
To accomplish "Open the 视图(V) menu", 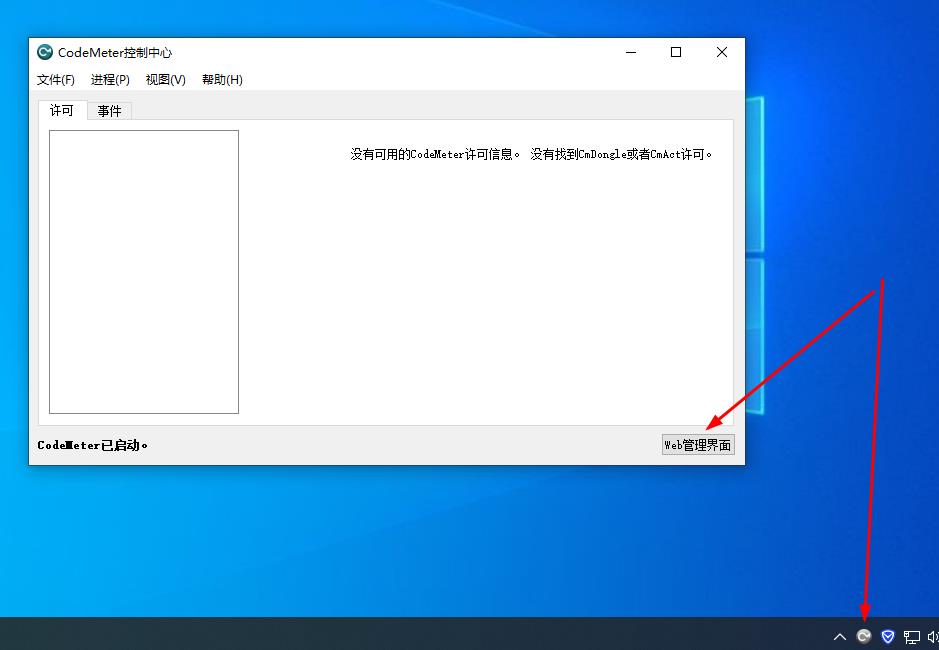I will point(165,80).
